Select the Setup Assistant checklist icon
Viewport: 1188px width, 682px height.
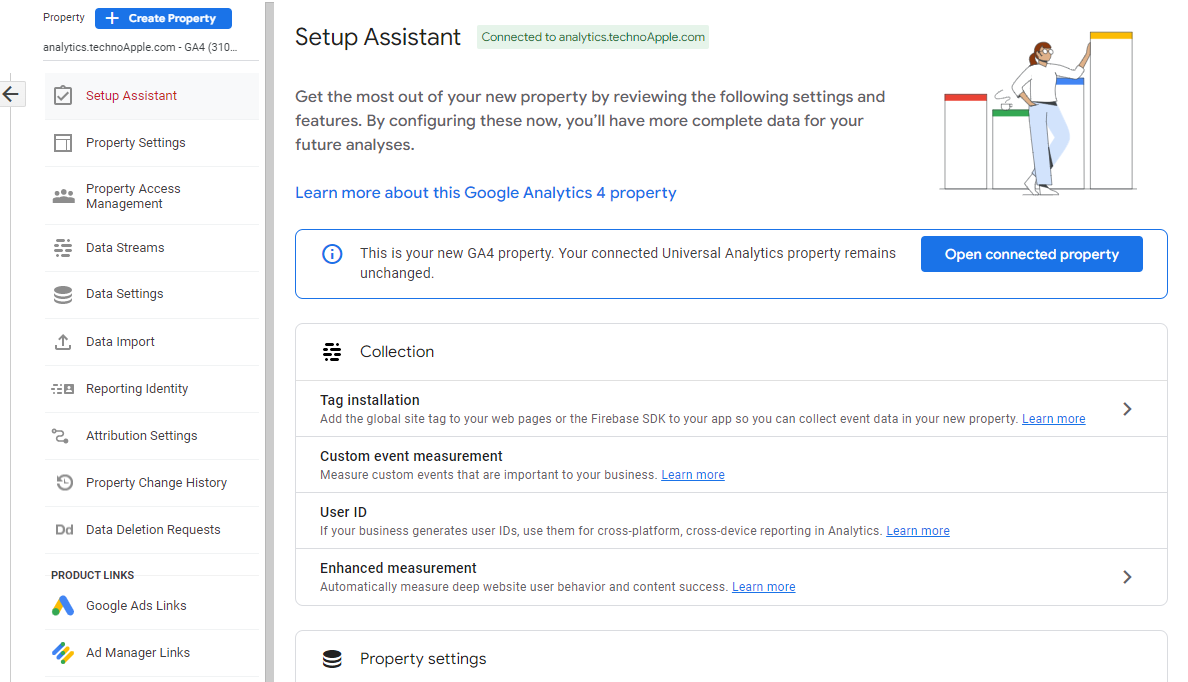64,94
